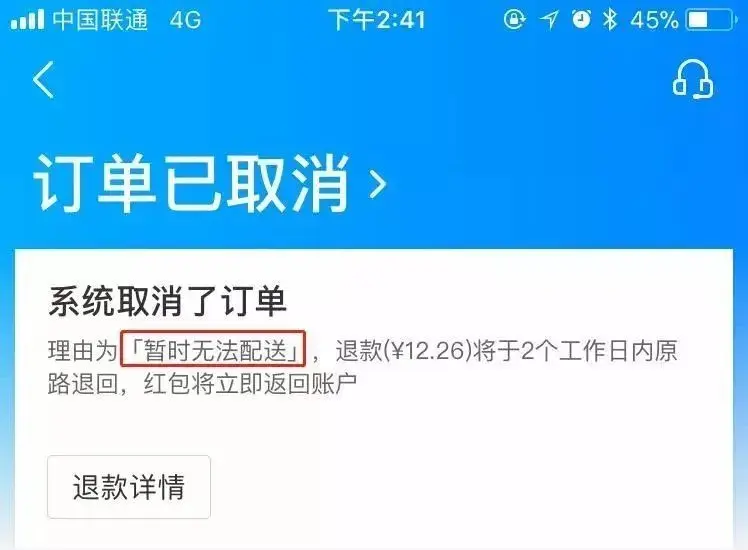Viewport: 748px width, 550px height.
Task: Tap the 4G network indicator
Action: 186,20
